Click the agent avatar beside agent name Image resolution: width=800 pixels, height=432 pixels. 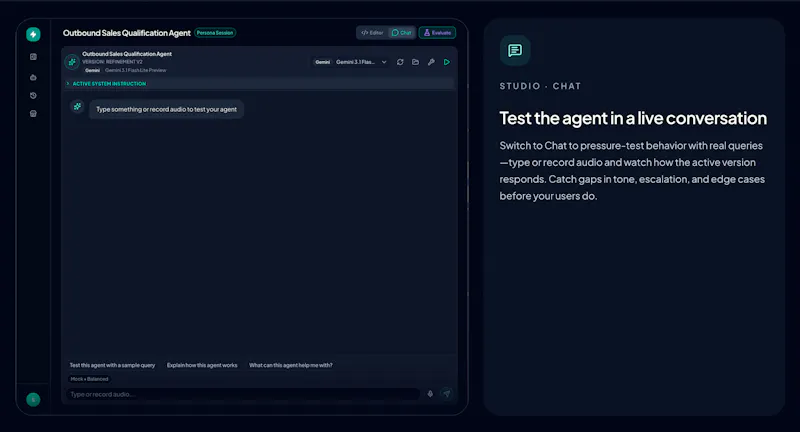[x=72, y=62]
